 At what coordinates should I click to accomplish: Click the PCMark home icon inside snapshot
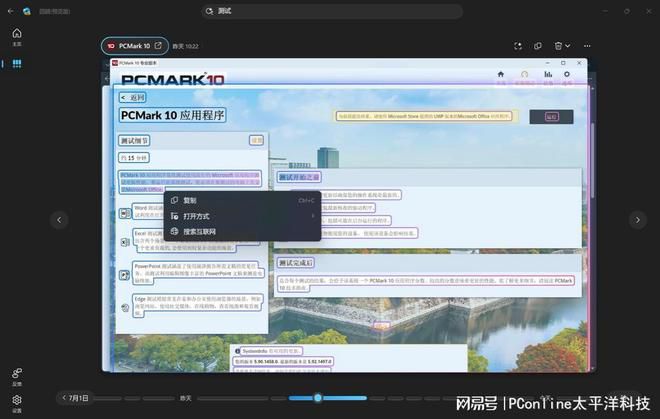point(500,75)
